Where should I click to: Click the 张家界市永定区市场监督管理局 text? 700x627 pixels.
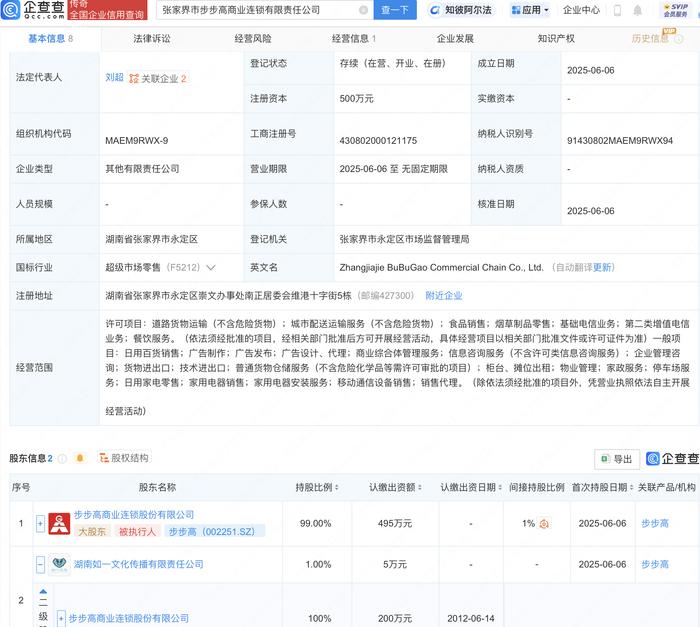[404, 239]
